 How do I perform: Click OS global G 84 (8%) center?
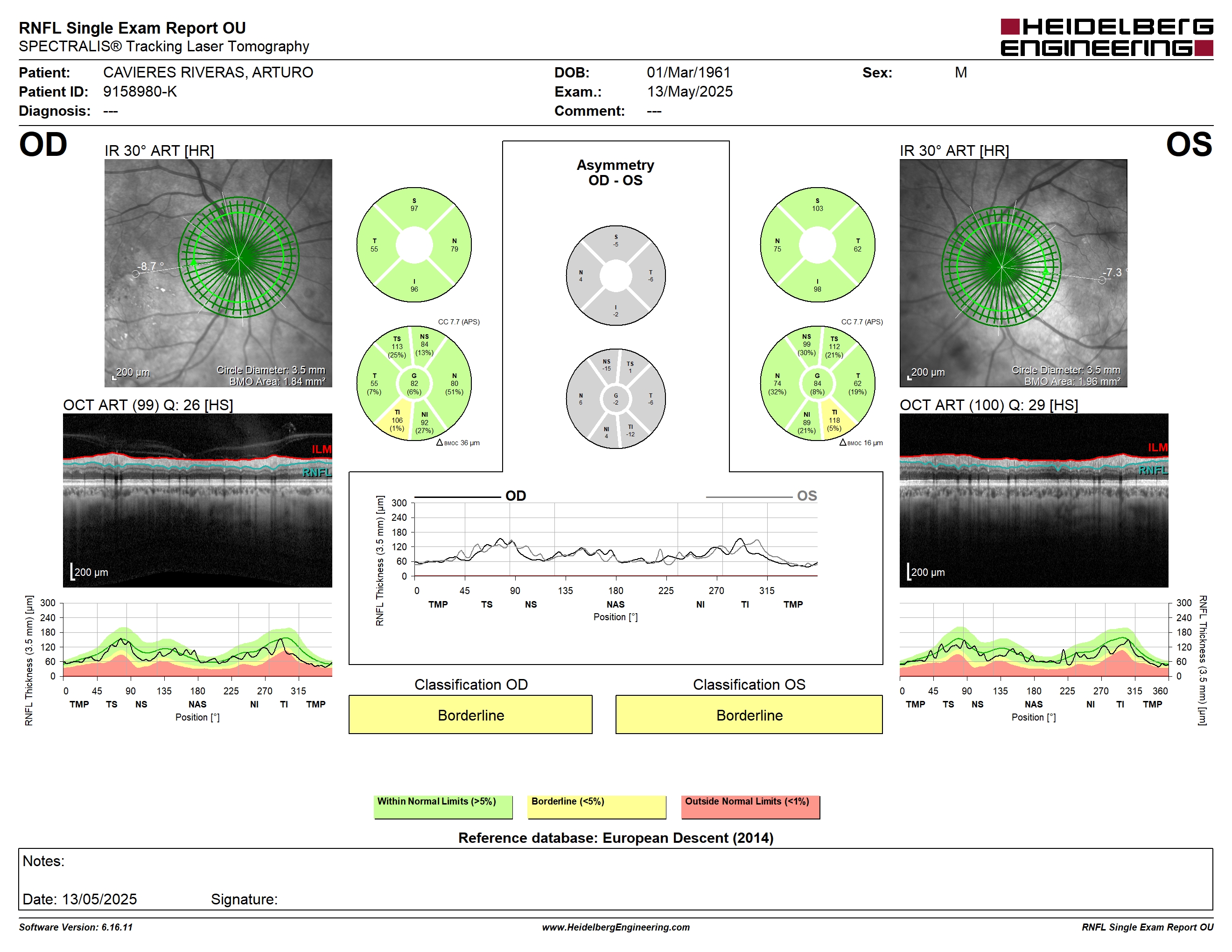[818, 384]
